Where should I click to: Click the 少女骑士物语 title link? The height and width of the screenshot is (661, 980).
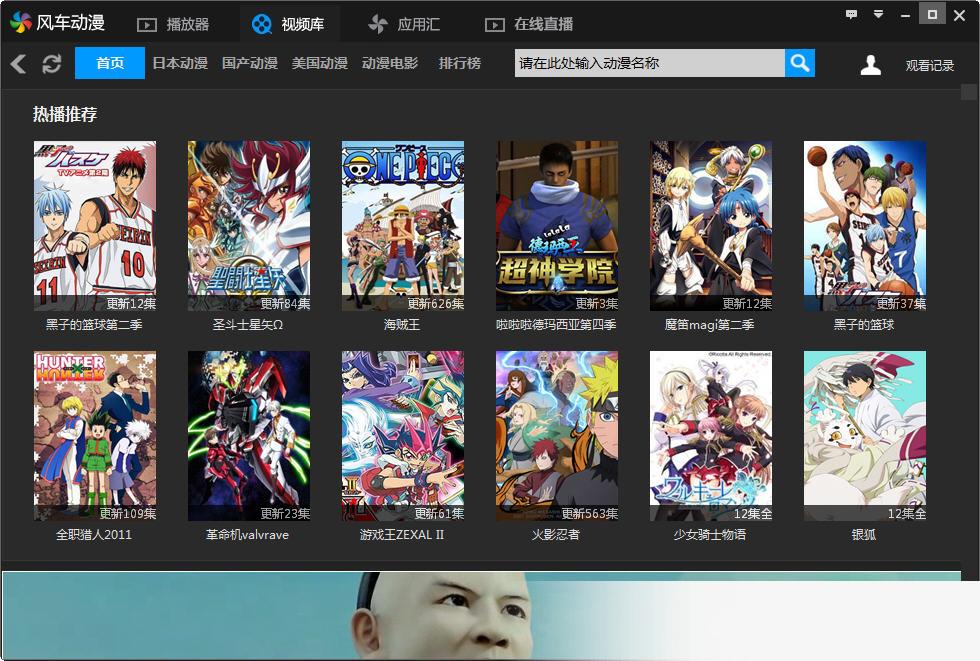point(709,535)
